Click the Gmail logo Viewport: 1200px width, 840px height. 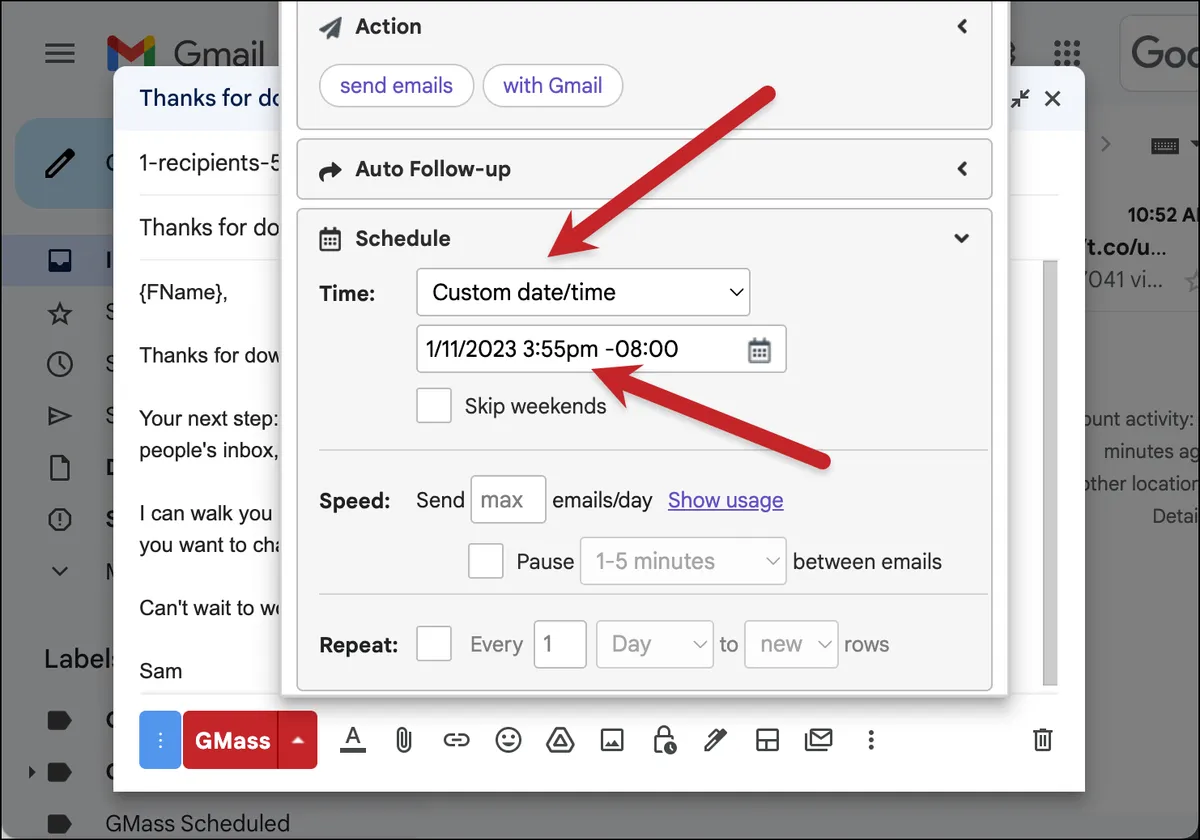pos(185,53)
